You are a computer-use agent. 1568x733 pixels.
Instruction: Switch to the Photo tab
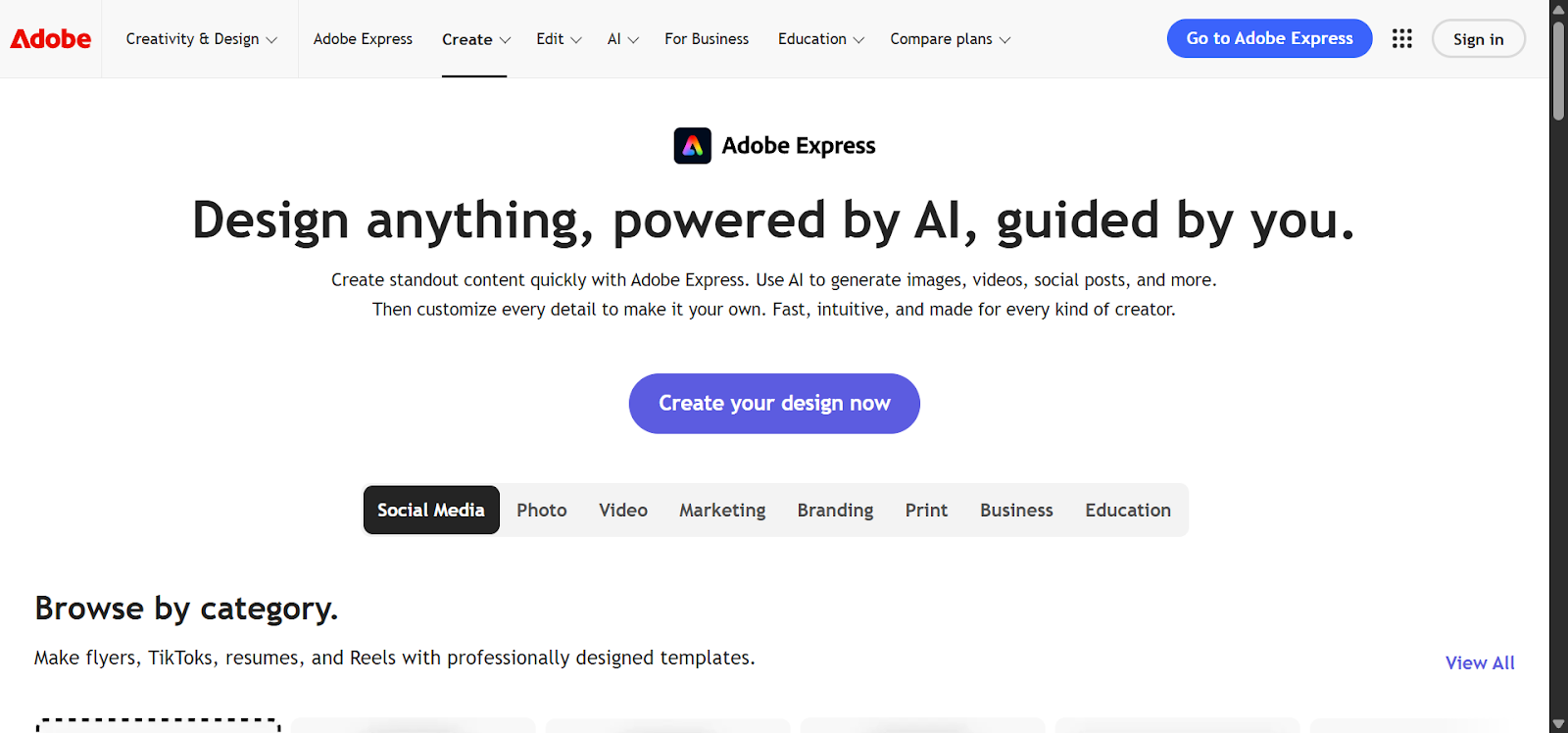pos(542,510)
